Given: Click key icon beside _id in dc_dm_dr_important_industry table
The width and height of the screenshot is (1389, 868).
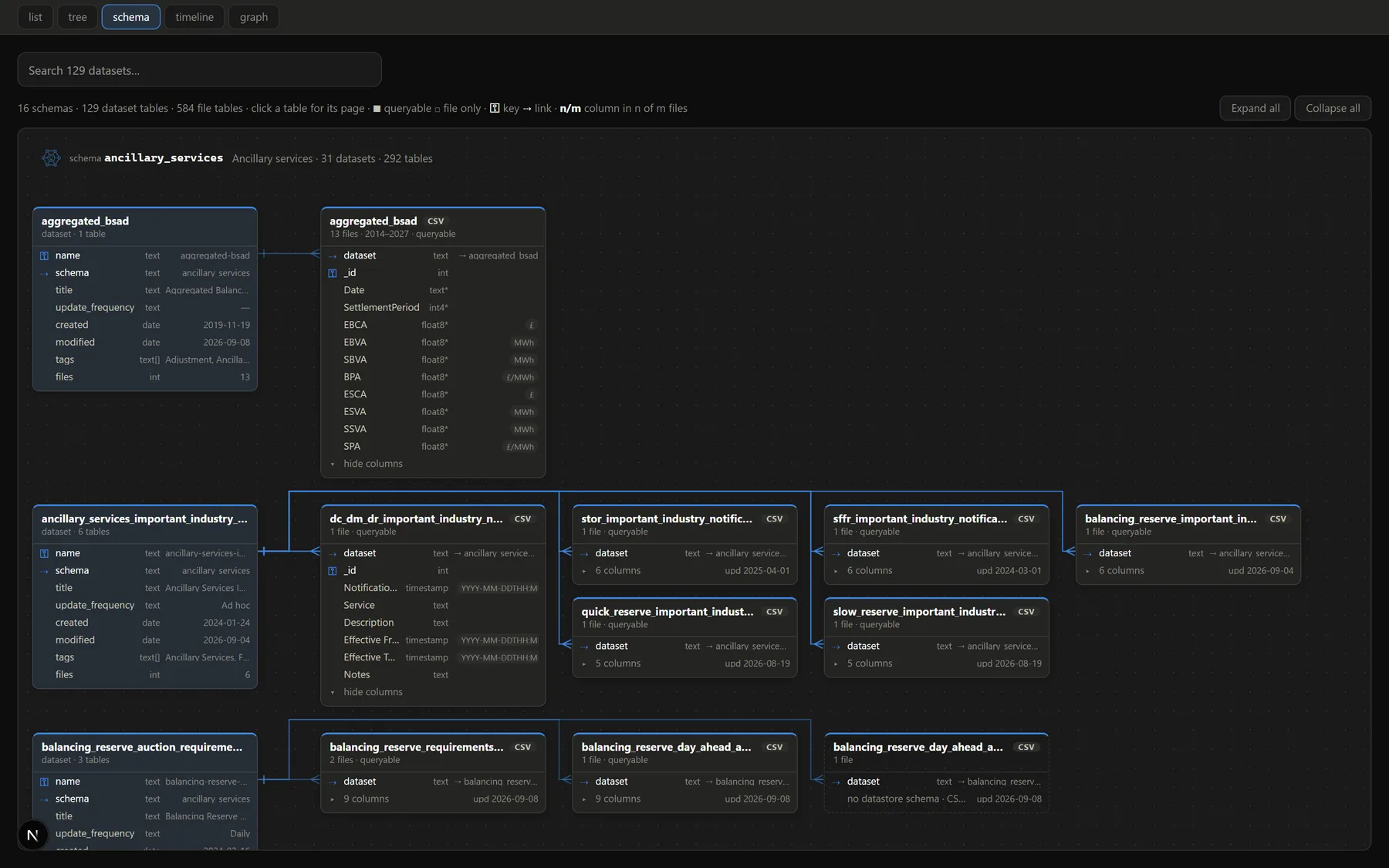Looking at the screenshot, I should pos(333,571).
